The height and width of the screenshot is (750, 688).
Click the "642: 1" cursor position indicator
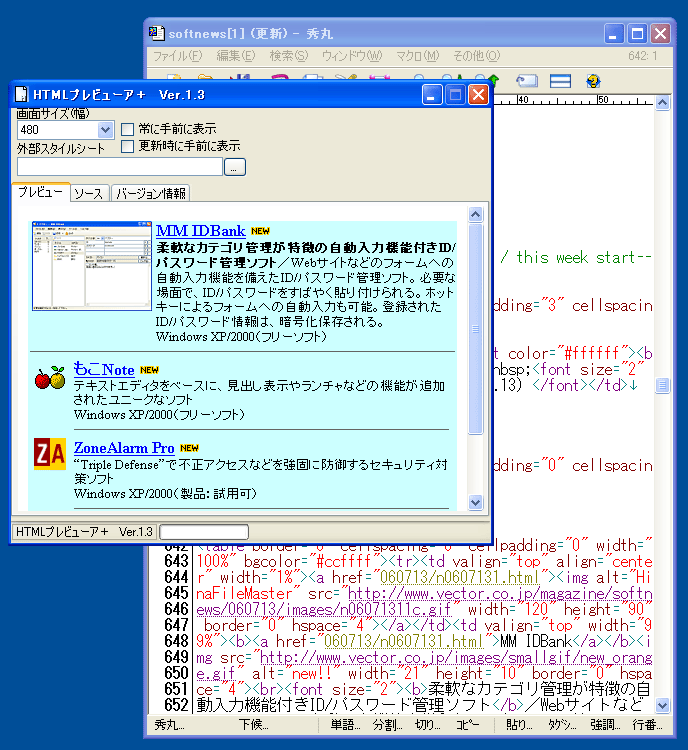coord(643,56)
